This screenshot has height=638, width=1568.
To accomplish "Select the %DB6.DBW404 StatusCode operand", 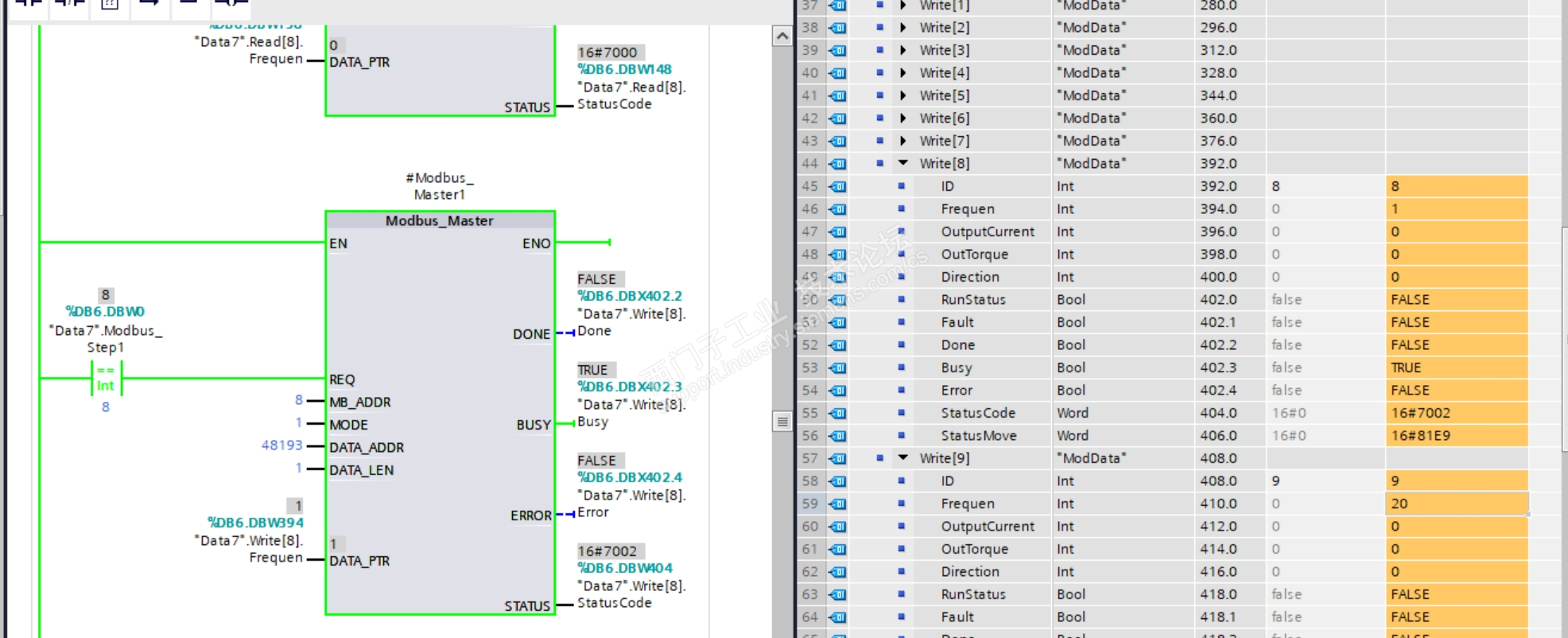I will (x=625, y=568).
